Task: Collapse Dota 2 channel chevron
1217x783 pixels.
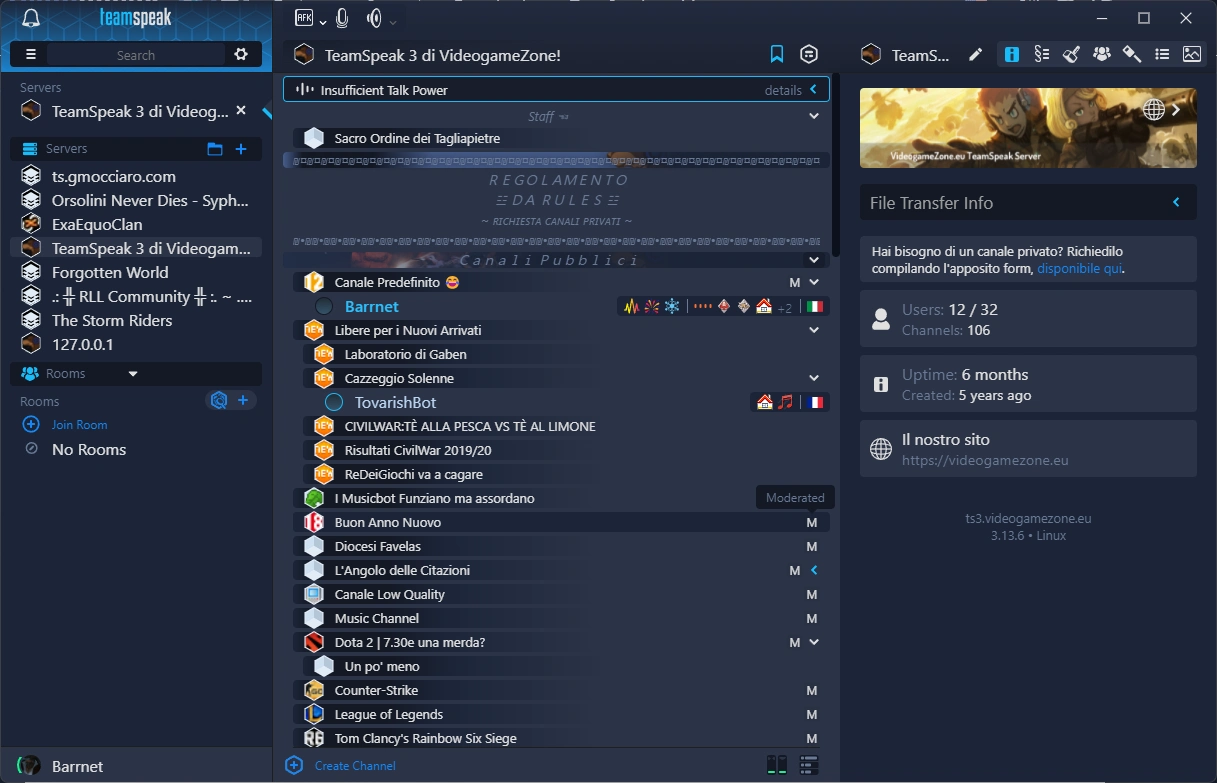Action: coord(814,642)
